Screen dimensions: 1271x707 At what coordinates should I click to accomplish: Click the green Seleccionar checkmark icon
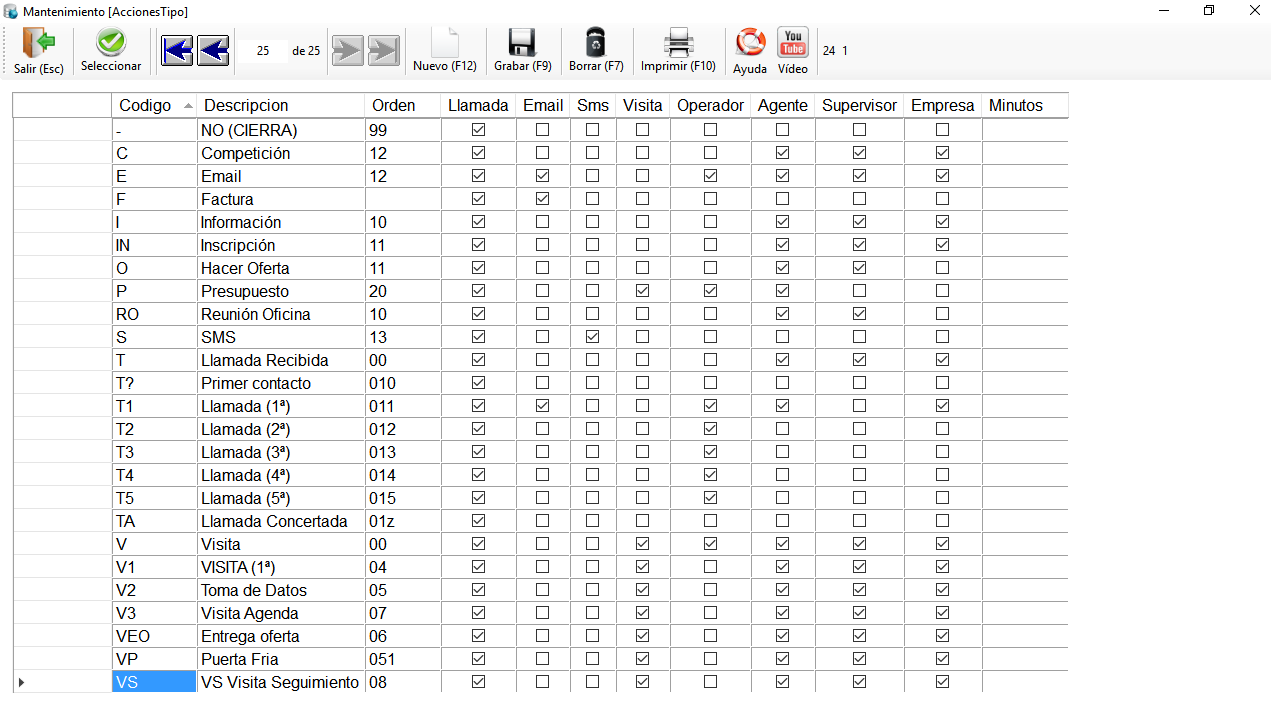click(111, 43)
